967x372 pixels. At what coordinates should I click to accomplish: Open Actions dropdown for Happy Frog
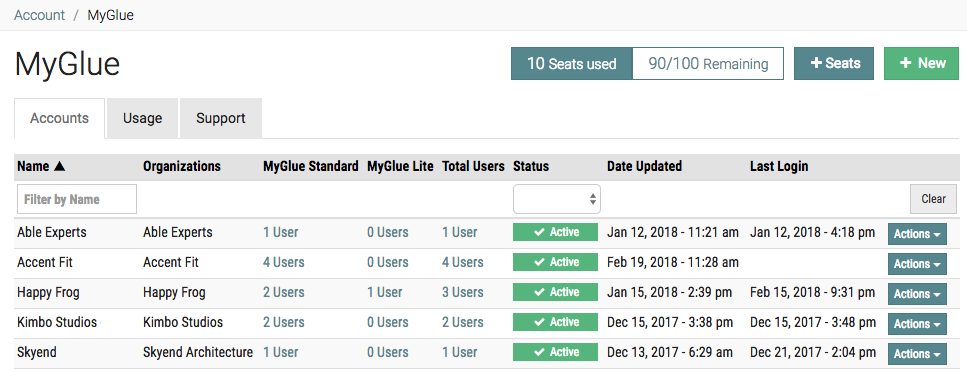click(x=917, y=294)
